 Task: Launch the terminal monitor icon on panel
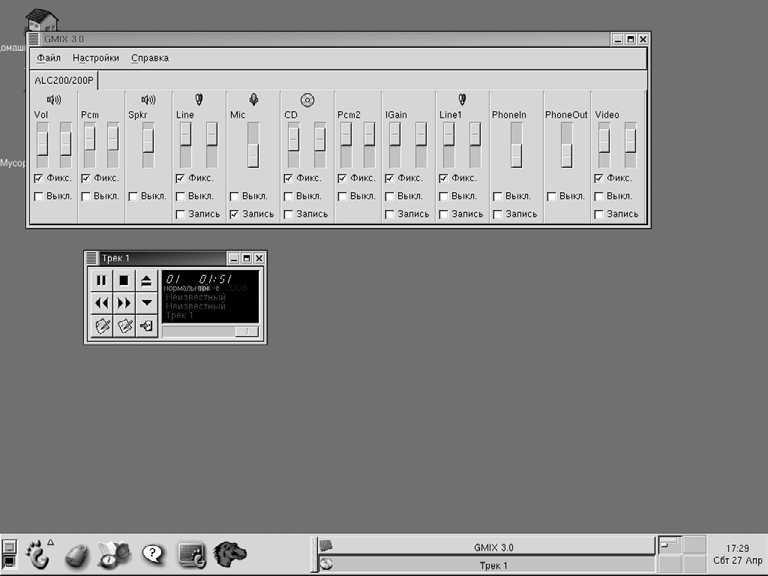pos(190,553)
